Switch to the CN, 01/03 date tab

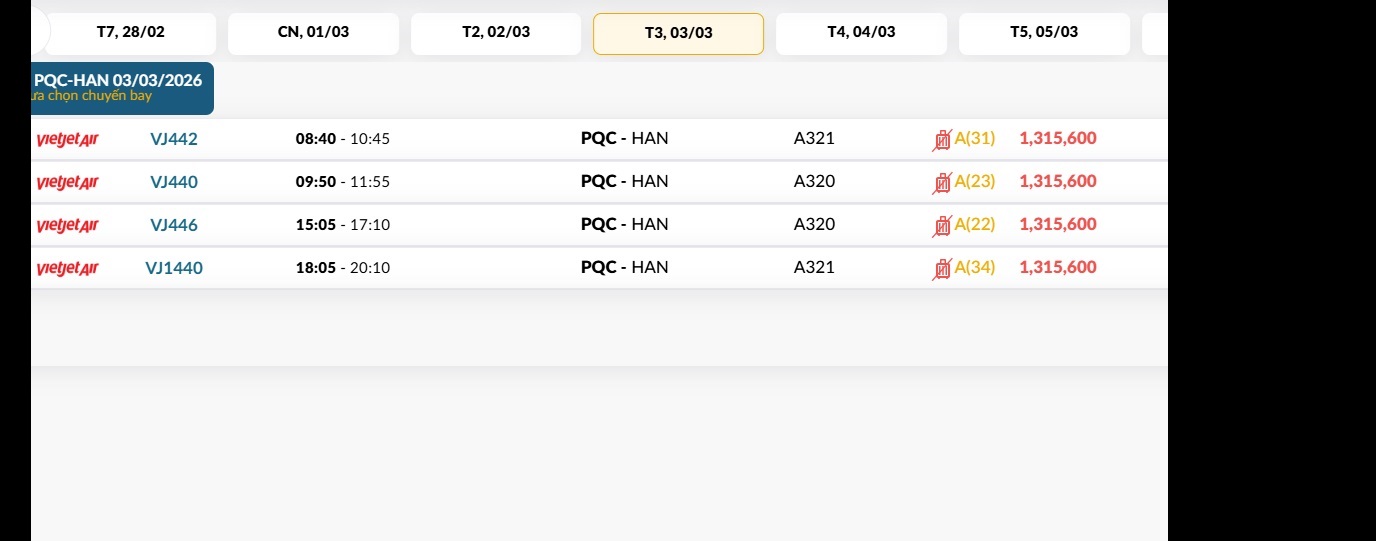[313, 33]
